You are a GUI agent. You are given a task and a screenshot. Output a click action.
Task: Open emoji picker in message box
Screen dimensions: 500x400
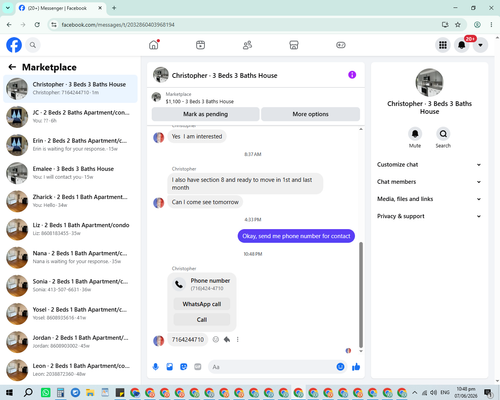click(x=340, y=367)
